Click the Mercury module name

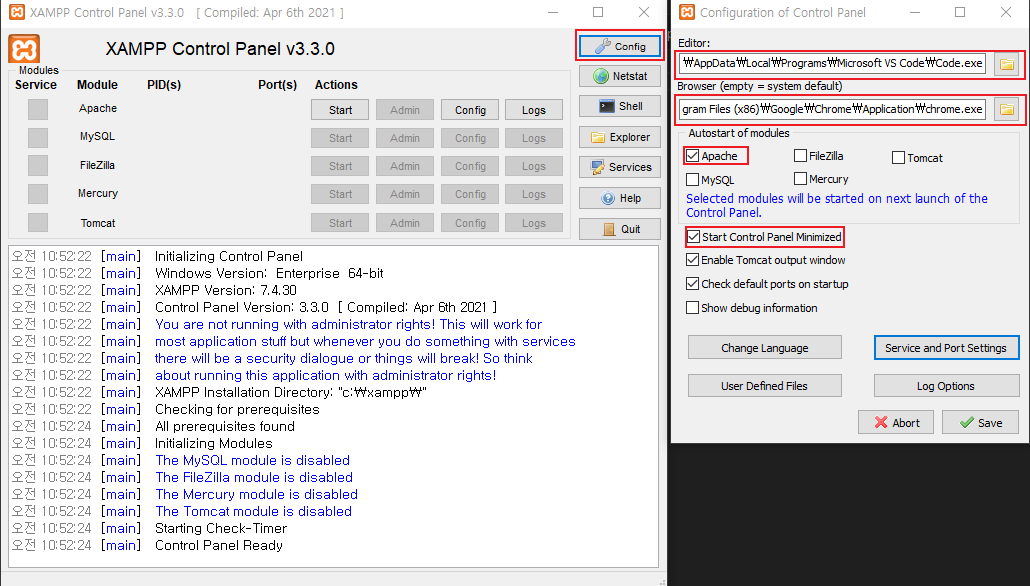(x=98, y=193)
